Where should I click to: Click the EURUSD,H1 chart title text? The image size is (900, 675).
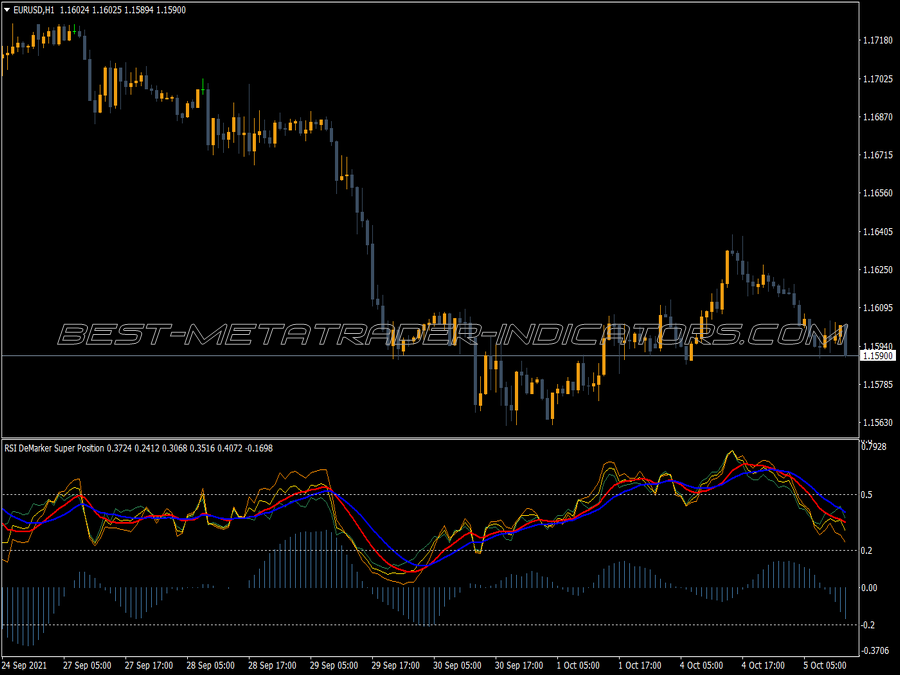click(x=34, y=10)
